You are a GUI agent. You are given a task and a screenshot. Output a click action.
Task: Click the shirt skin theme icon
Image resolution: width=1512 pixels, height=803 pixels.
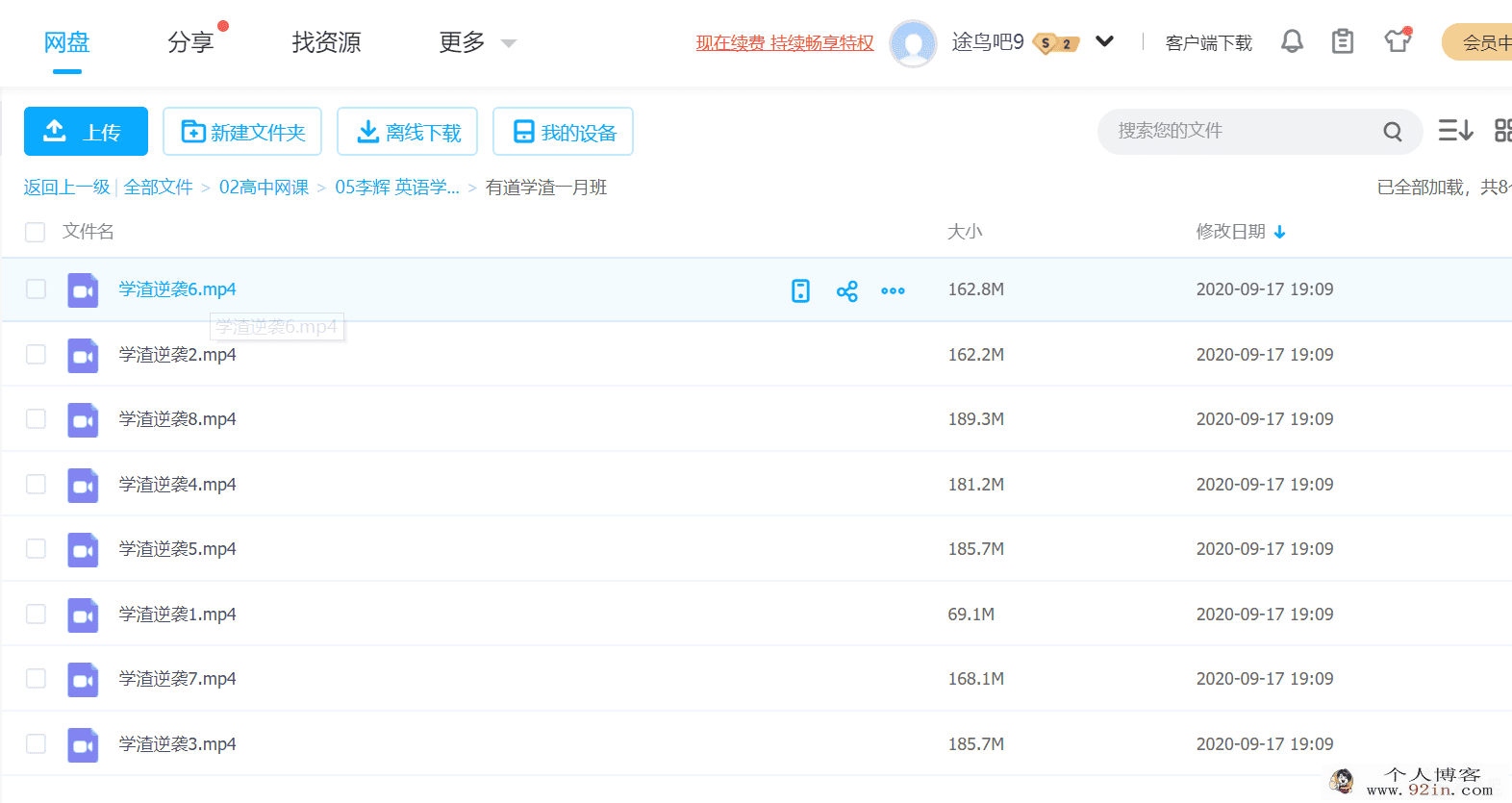(x=1398, y=40)
